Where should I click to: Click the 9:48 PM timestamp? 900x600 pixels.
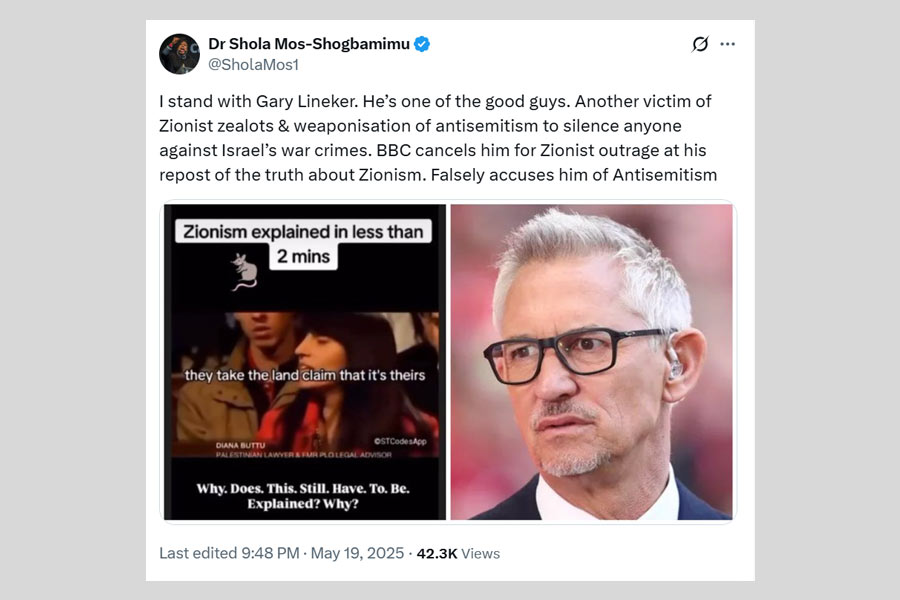click(x=262, y=553)
